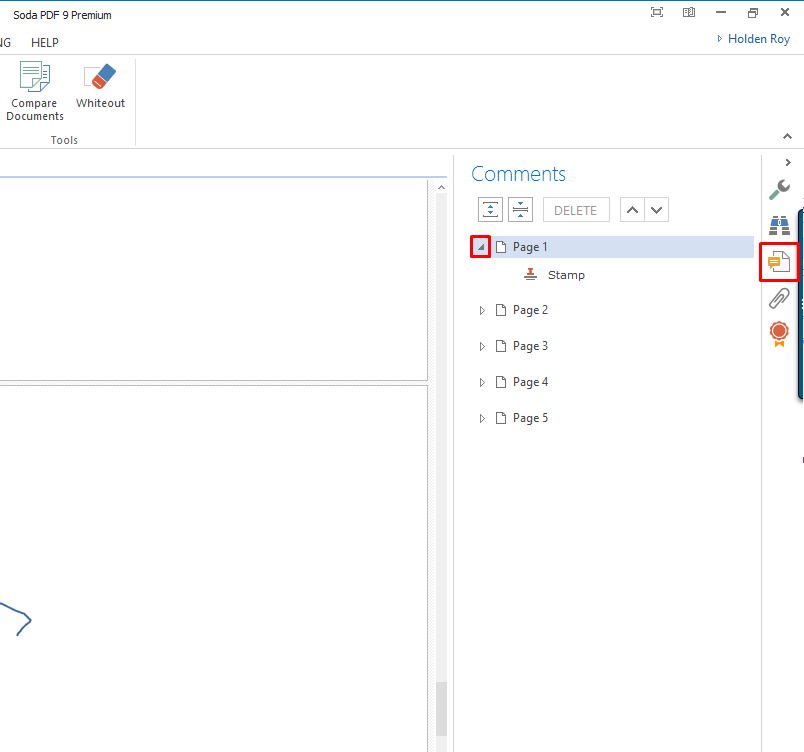
Task: Open the binoculars search sidebar panel
Action: coord(779,226)
